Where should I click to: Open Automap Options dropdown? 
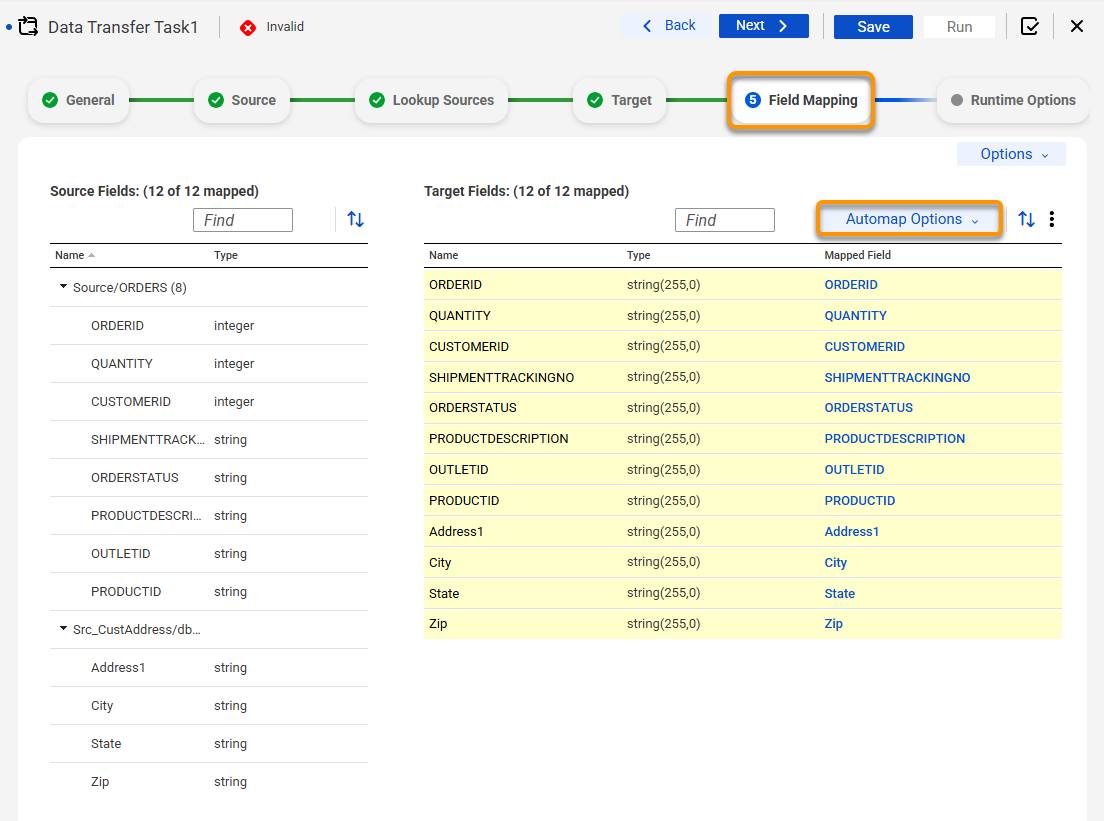910,219
